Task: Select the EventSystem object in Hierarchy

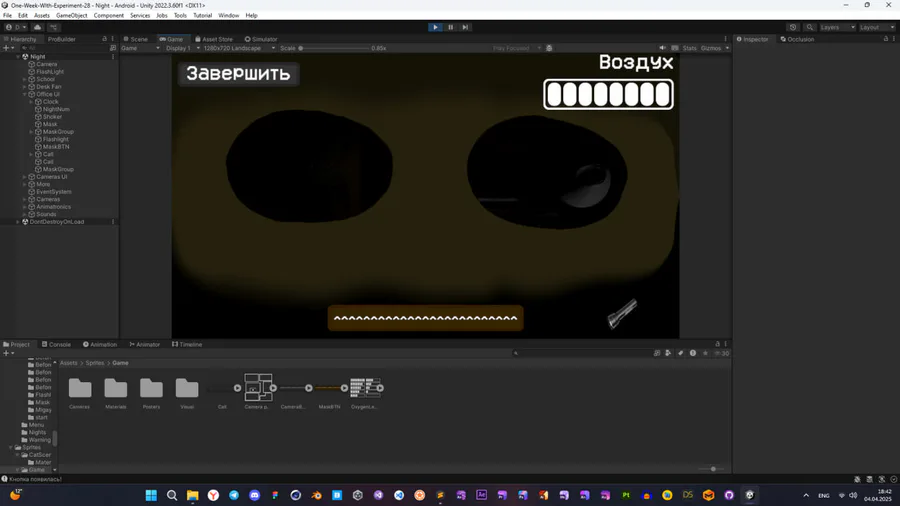Action: point(54,192)
